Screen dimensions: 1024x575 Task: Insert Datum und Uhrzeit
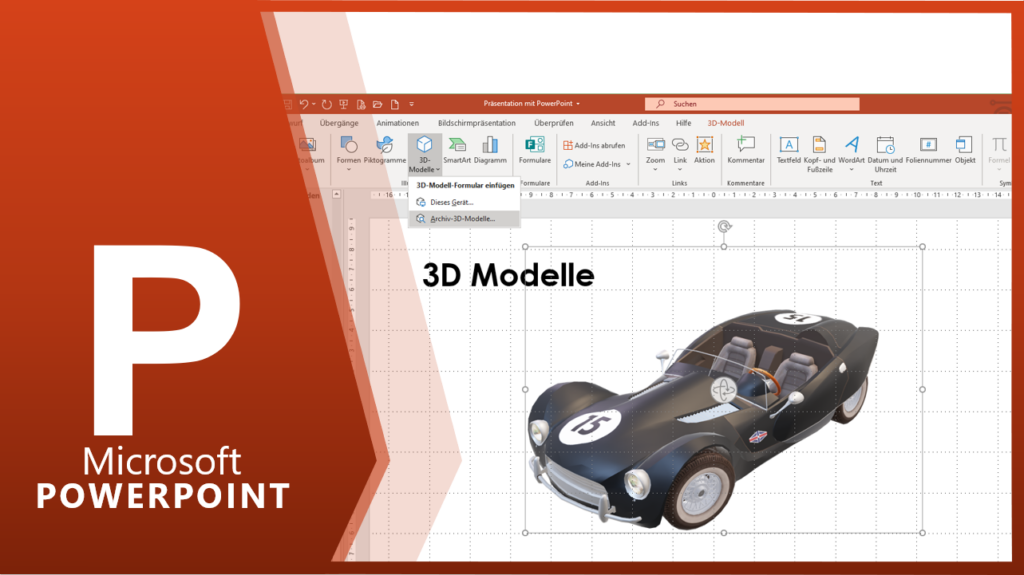pyautogui.click(x=885, y=154)
